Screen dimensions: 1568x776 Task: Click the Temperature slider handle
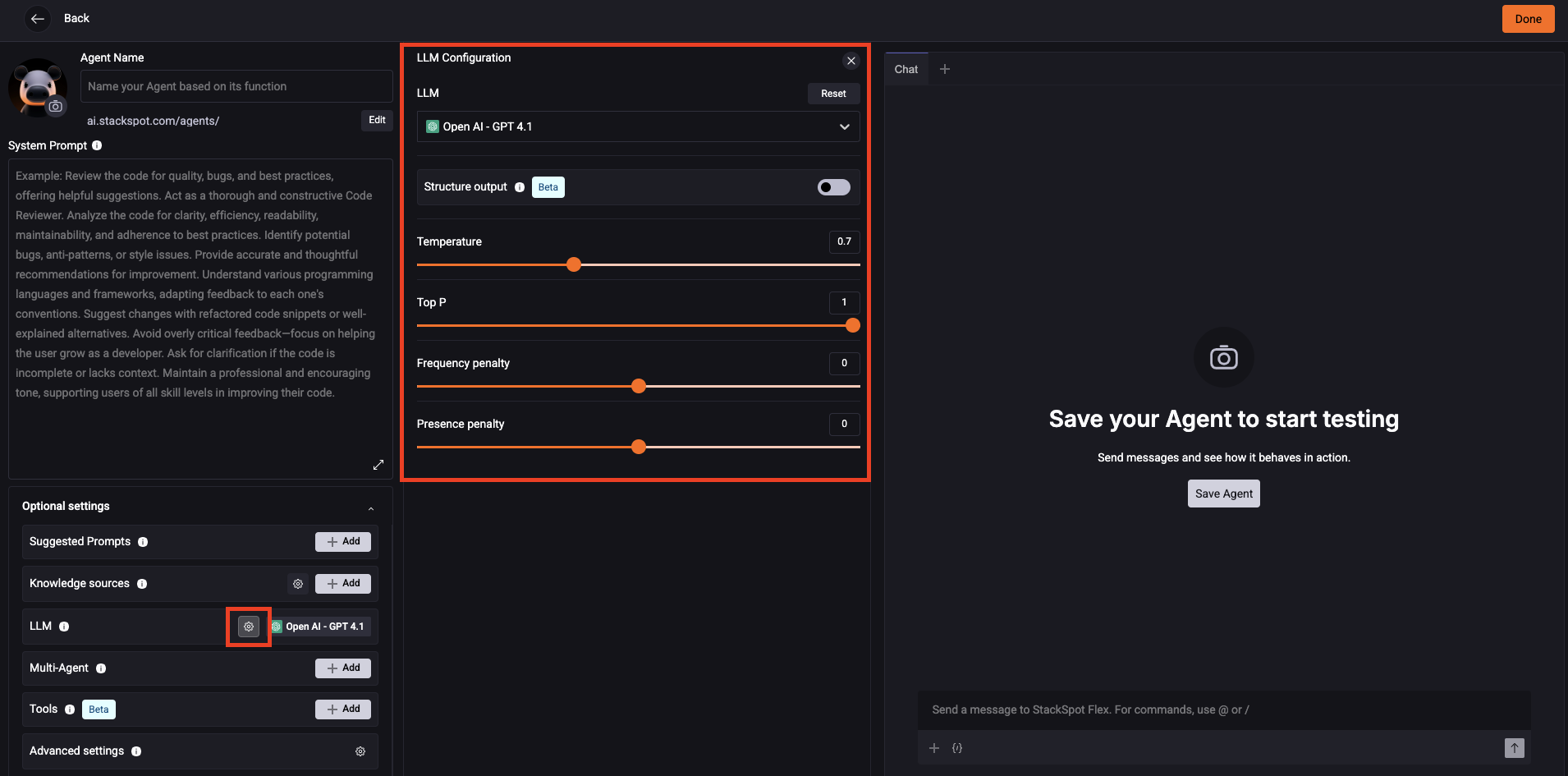[574, 264]
